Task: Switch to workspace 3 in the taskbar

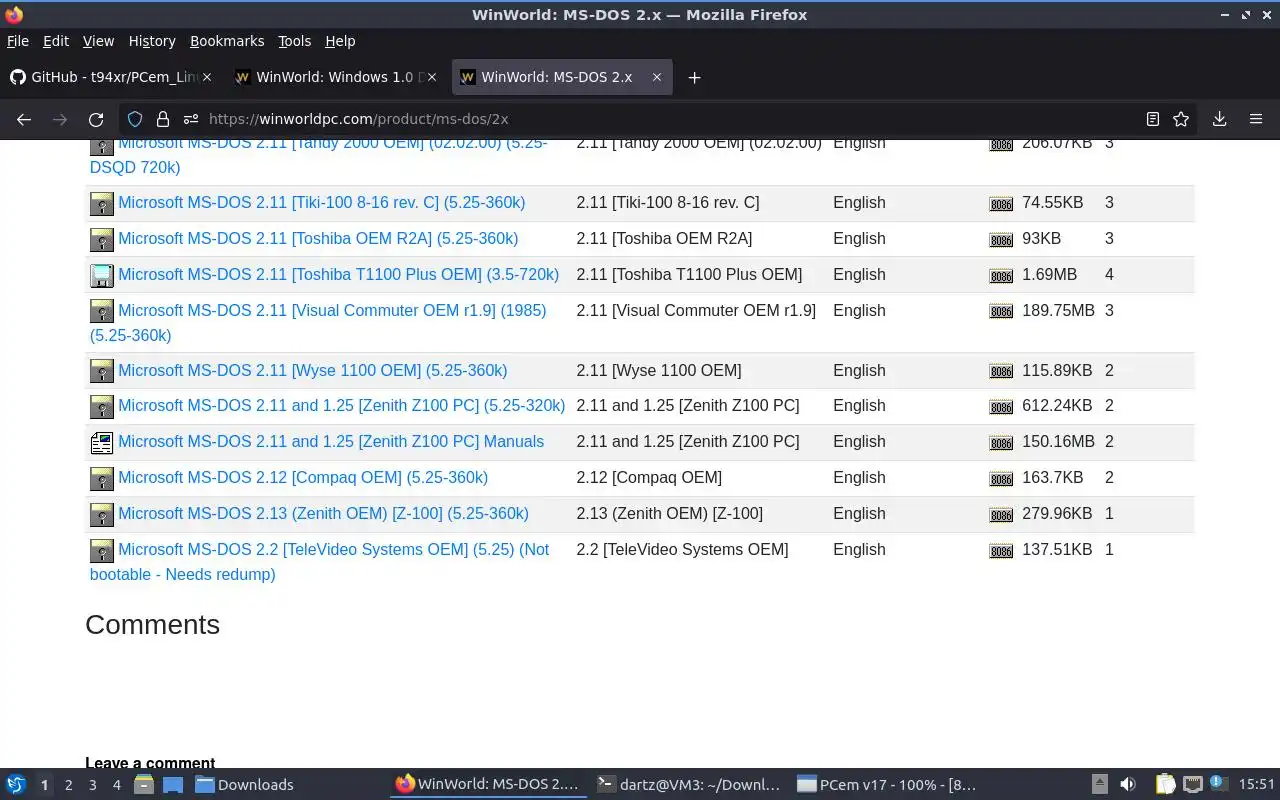Action: click(92, 785)
